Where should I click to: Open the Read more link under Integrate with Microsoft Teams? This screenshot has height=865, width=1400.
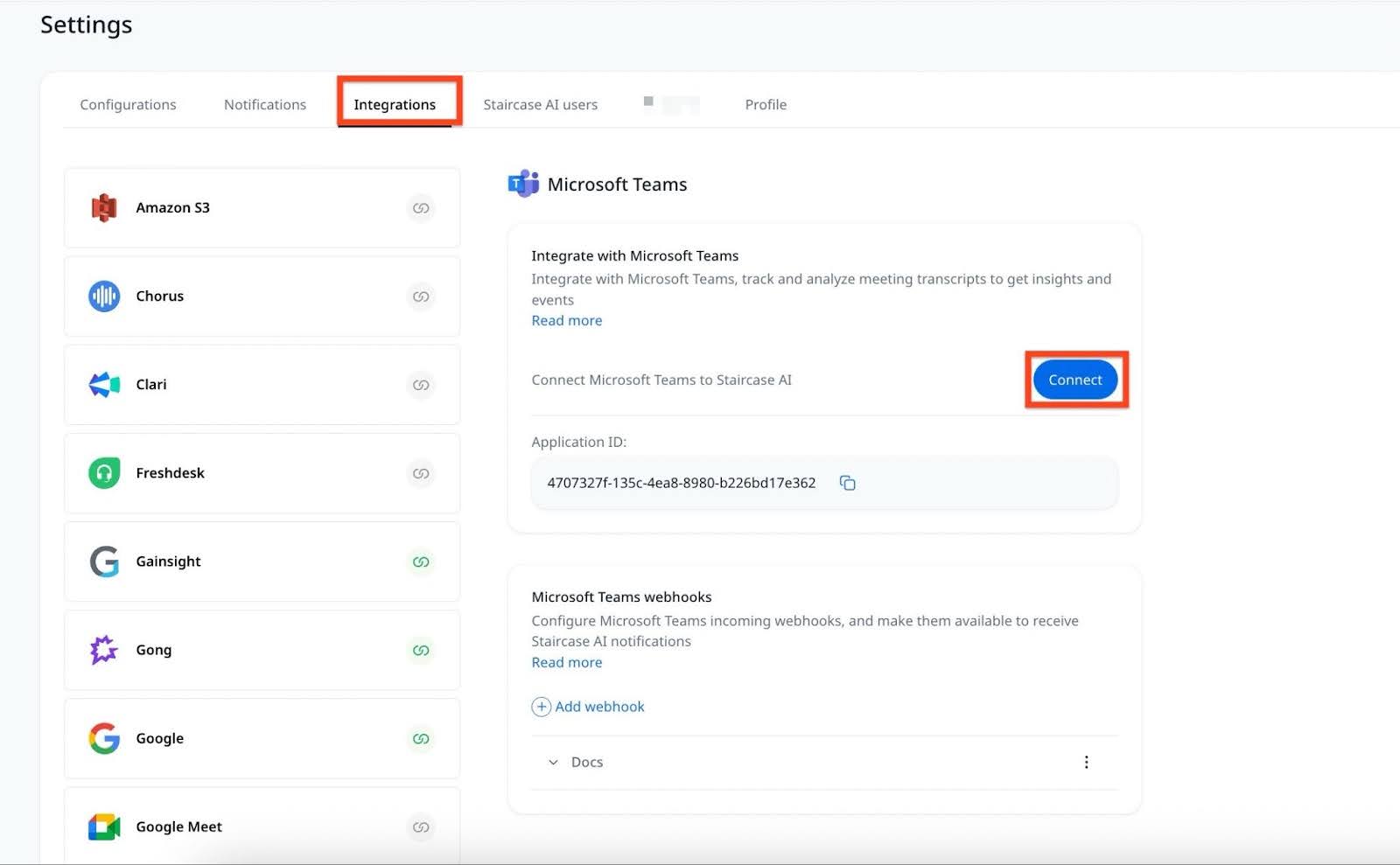point(566,320)
